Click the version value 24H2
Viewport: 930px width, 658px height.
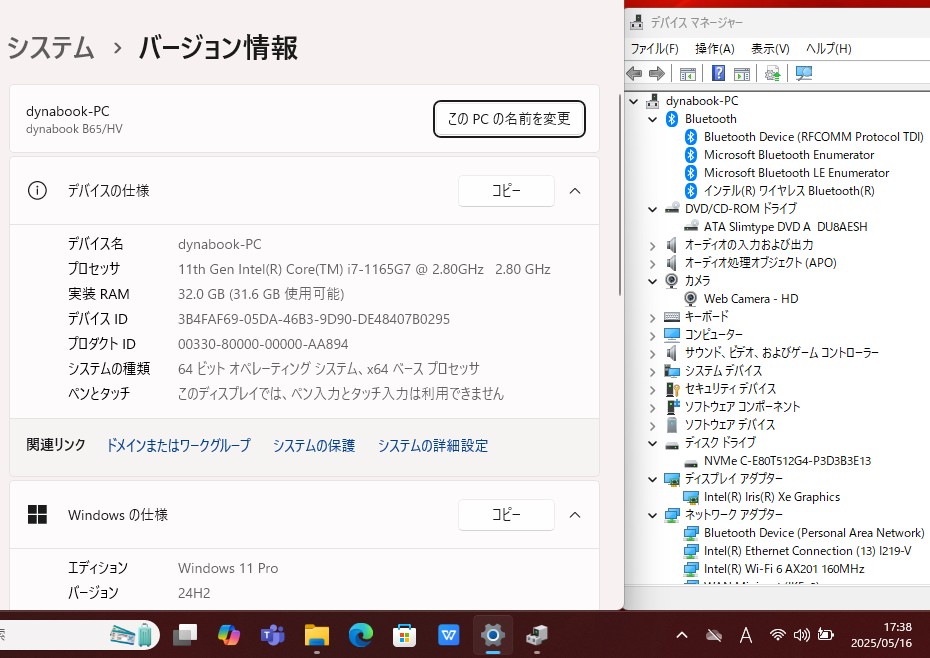[194, 593]
